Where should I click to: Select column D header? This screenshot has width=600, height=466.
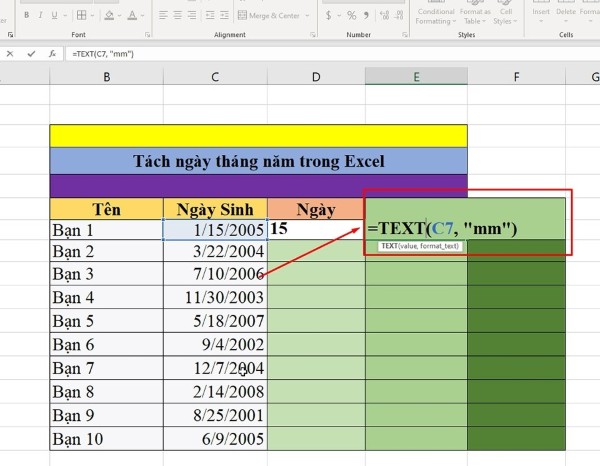tap(316, 77)
